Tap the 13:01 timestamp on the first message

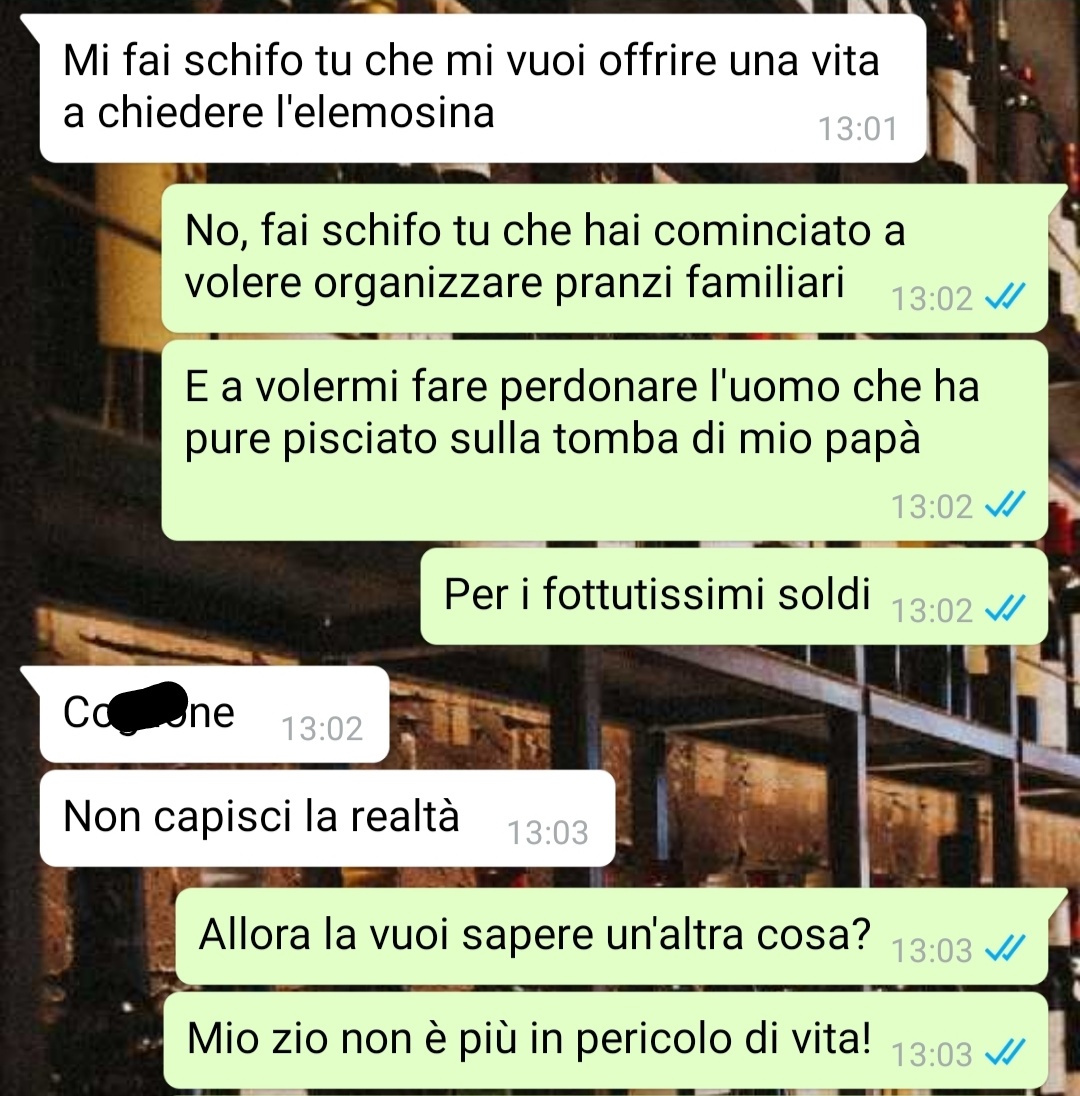click(x=857, y=129)
